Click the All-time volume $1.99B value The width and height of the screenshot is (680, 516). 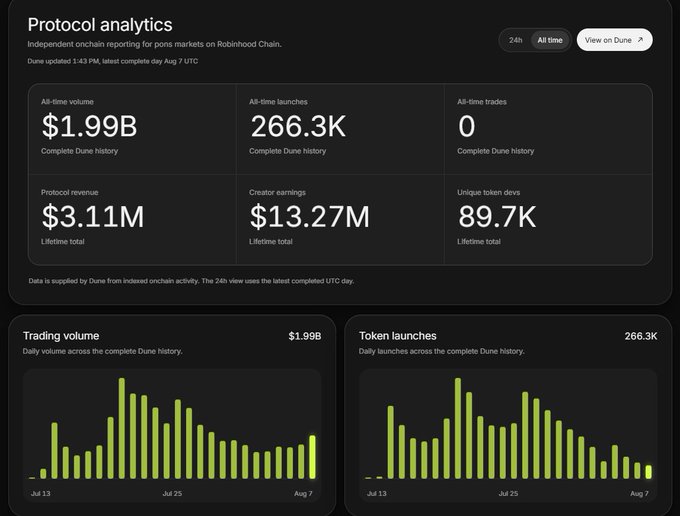[x=89, y=126]
